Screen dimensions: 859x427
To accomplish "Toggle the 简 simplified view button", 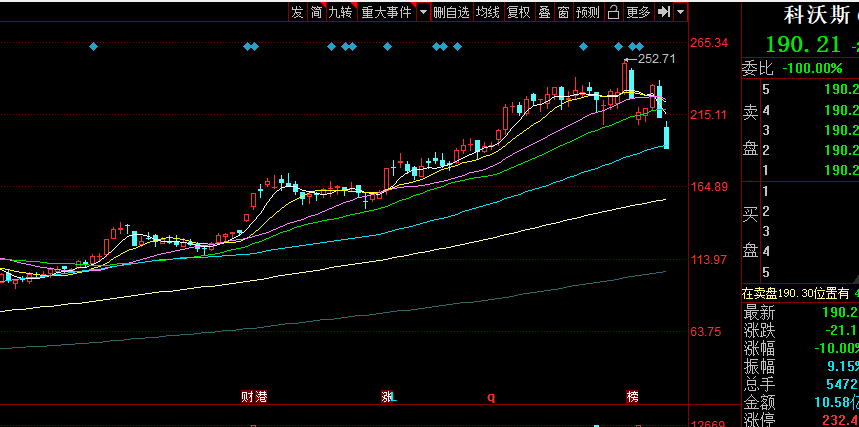I will 316,12.
